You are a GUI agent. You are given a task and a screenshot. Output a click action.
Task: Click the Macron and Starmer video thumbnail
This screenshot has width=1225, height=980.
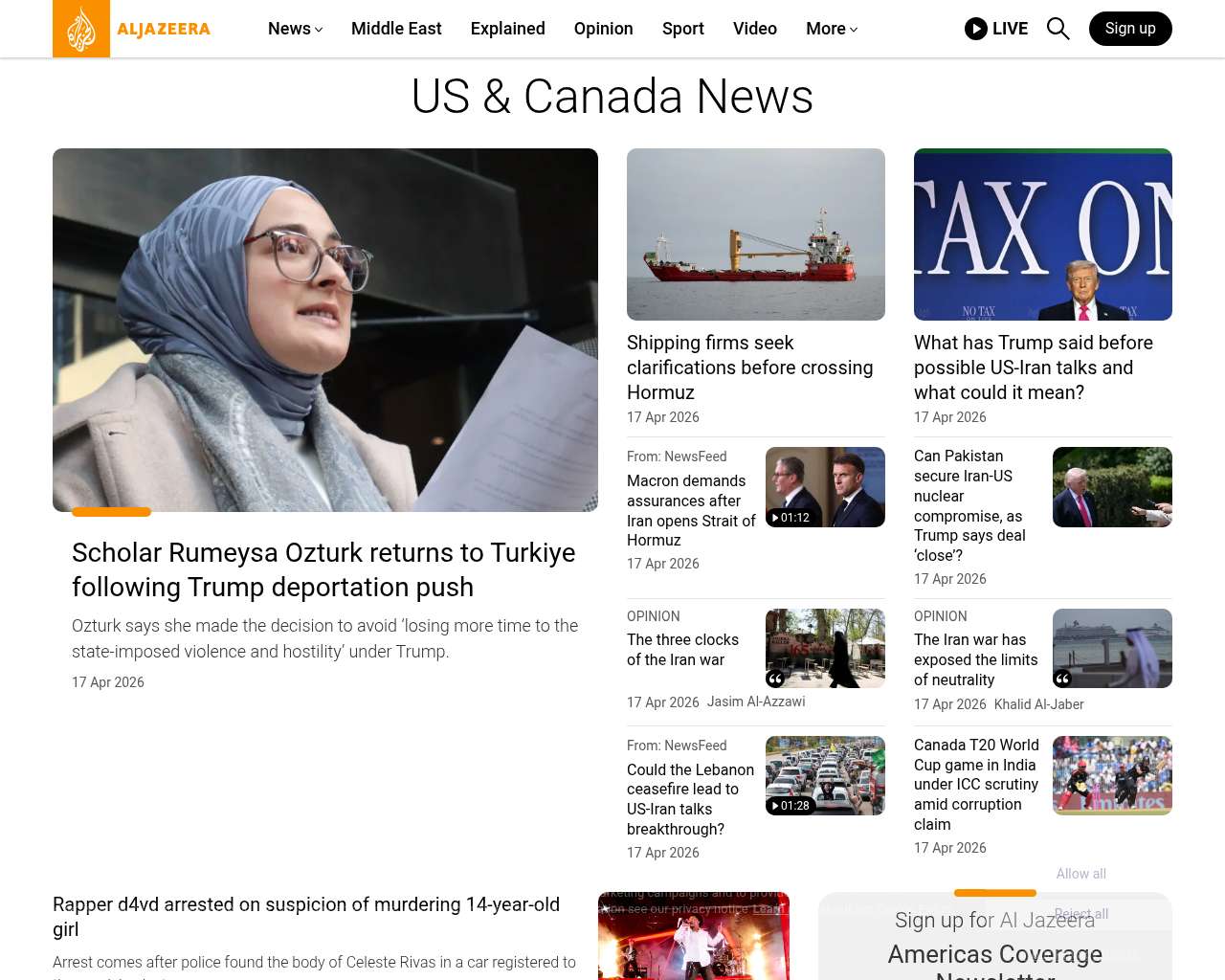(825, 487)
